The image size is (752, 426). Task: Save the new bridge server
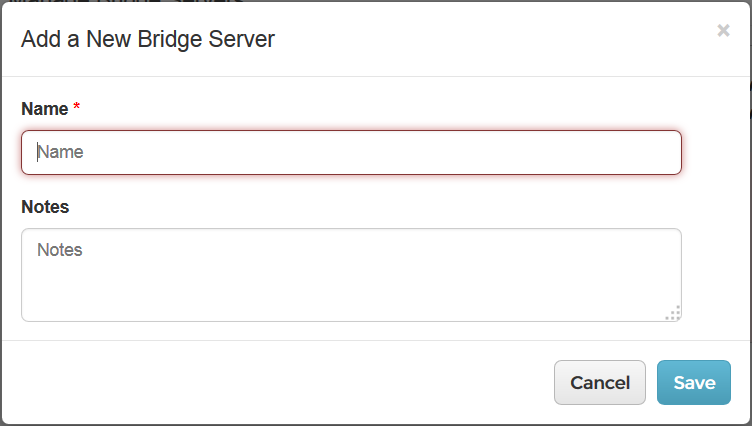click(x=694, y=383)
